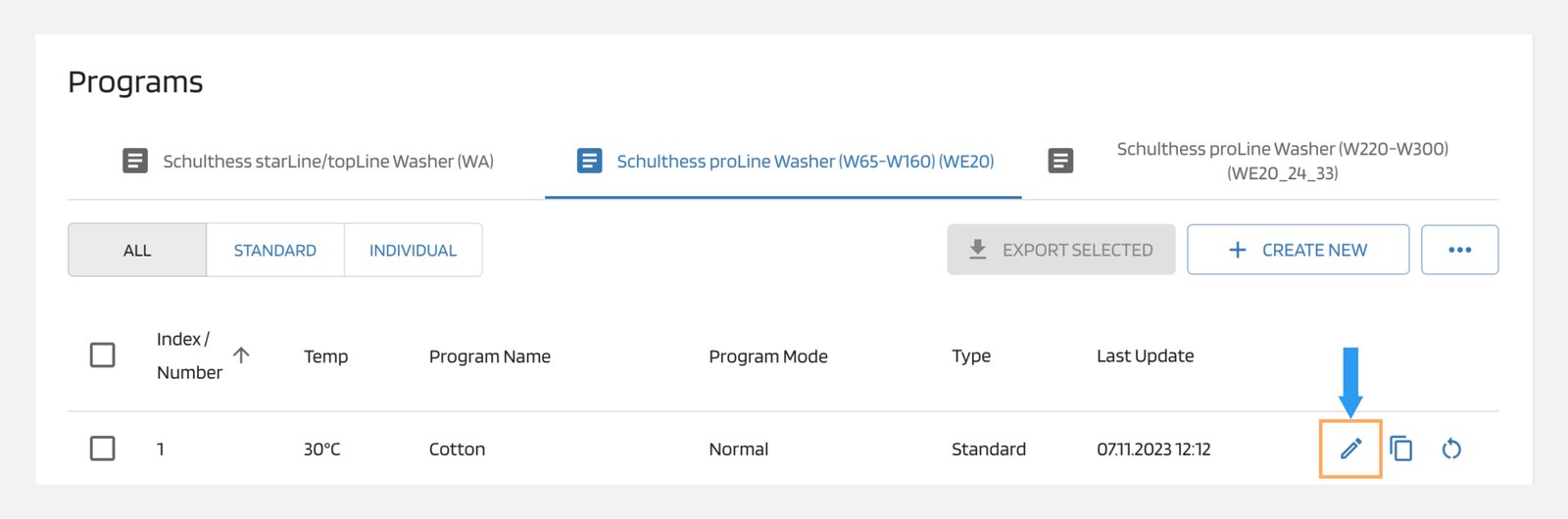The height and width of the screenshot is (519, 1568).
Task: Switch to Schulthess starLine/topLine Washer (WA) tab
Action: tap(327, 162)
